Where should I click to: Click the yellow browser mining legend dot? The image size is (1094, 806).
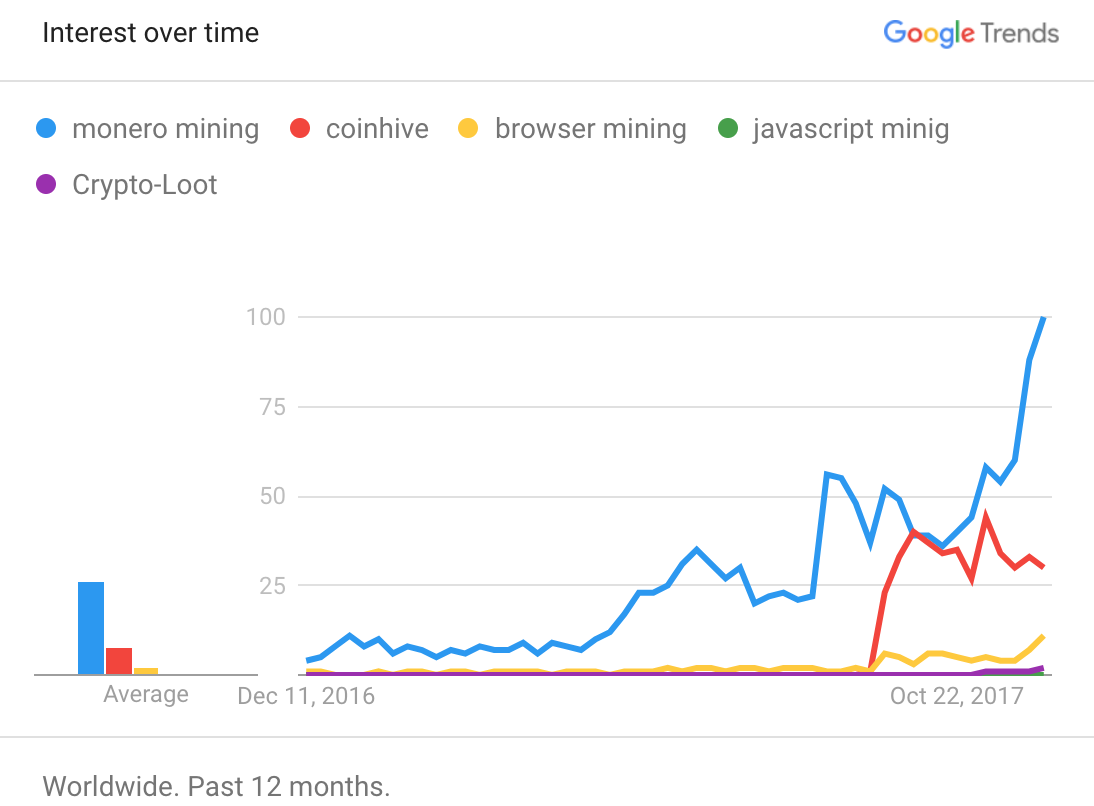coord(468,129)
